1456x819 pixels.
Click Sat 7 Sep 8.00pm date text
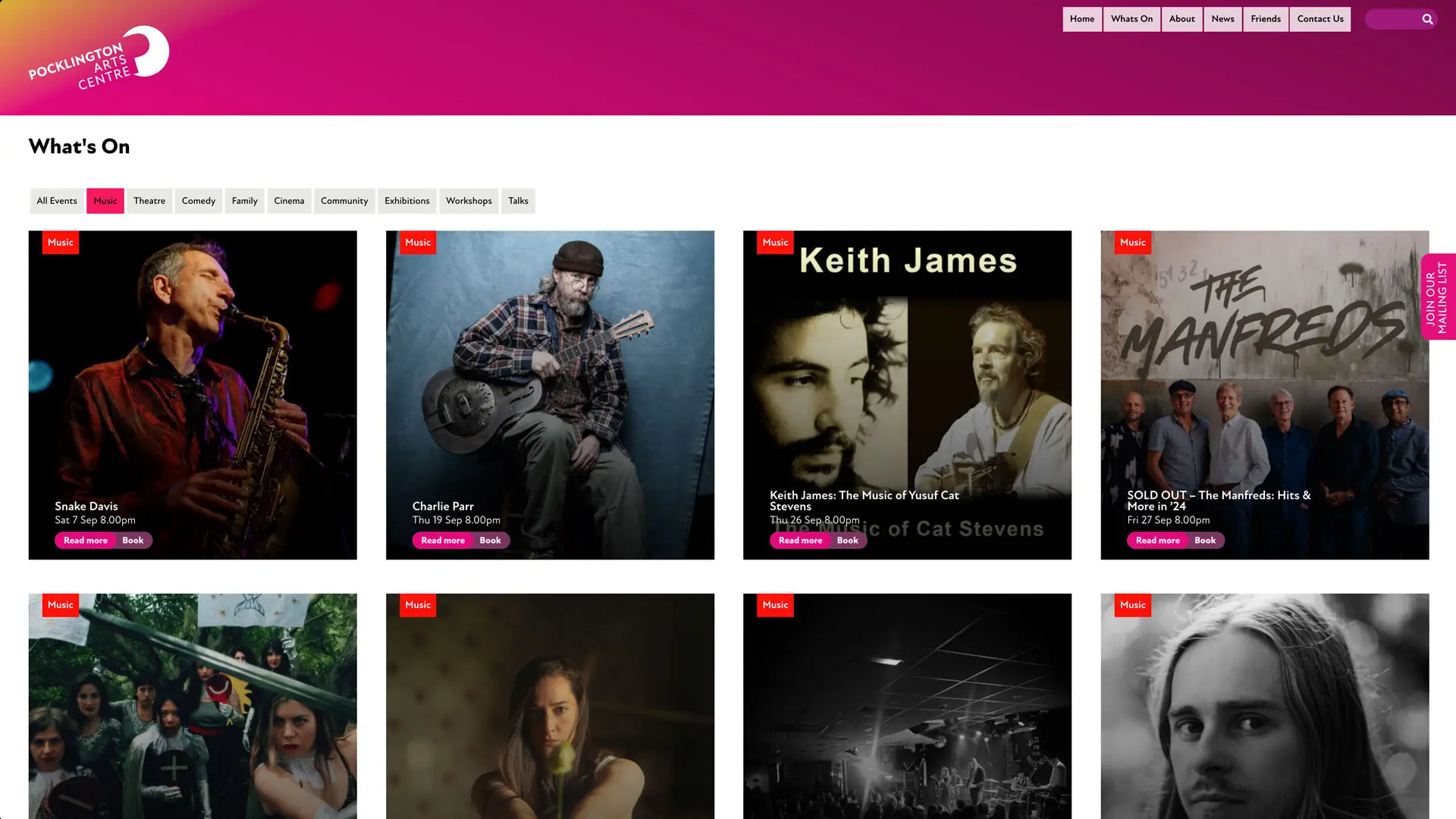coord(95,520)
